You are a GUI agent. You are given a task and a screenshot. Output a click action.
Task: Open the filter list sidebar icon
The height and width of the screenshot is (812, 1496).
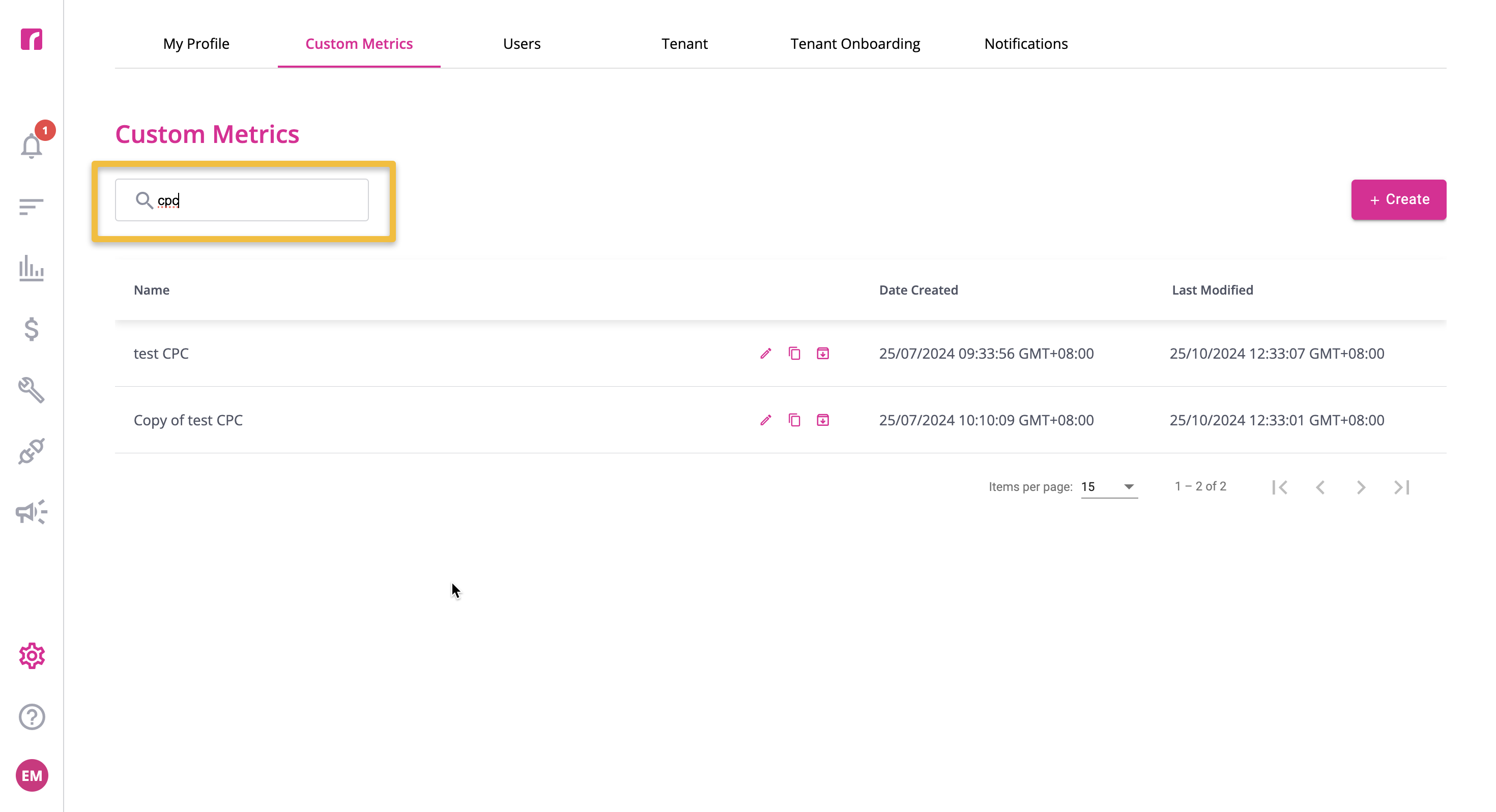pyautogui.click(x=32, y=206)
